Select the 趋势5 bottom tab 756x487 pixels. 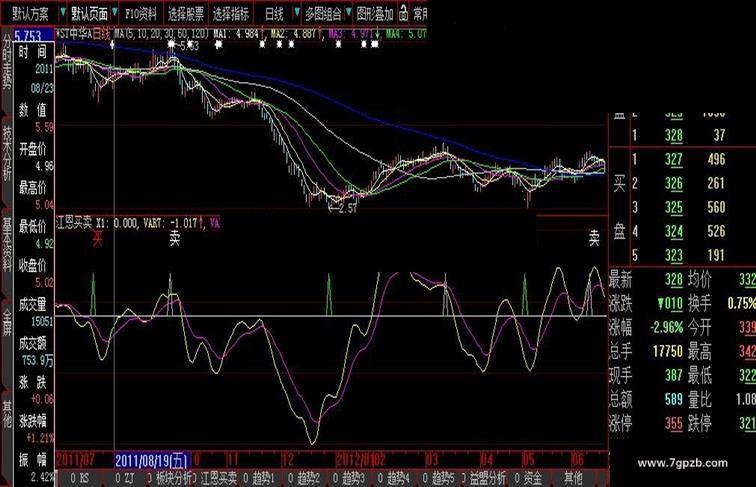pos(439,478)
